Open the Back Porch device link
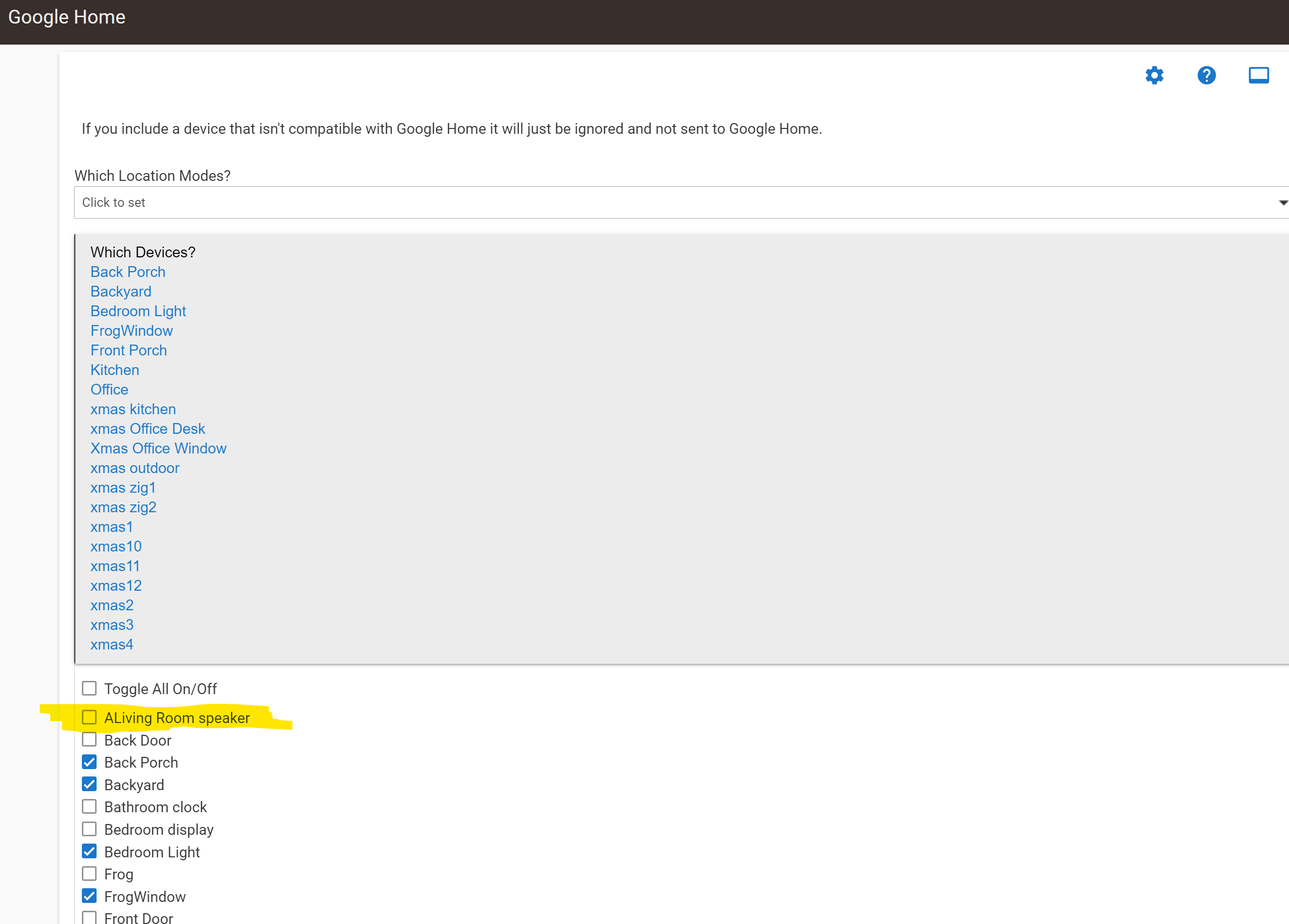Viewport: 1289px width, 924px height. [127, 272]
